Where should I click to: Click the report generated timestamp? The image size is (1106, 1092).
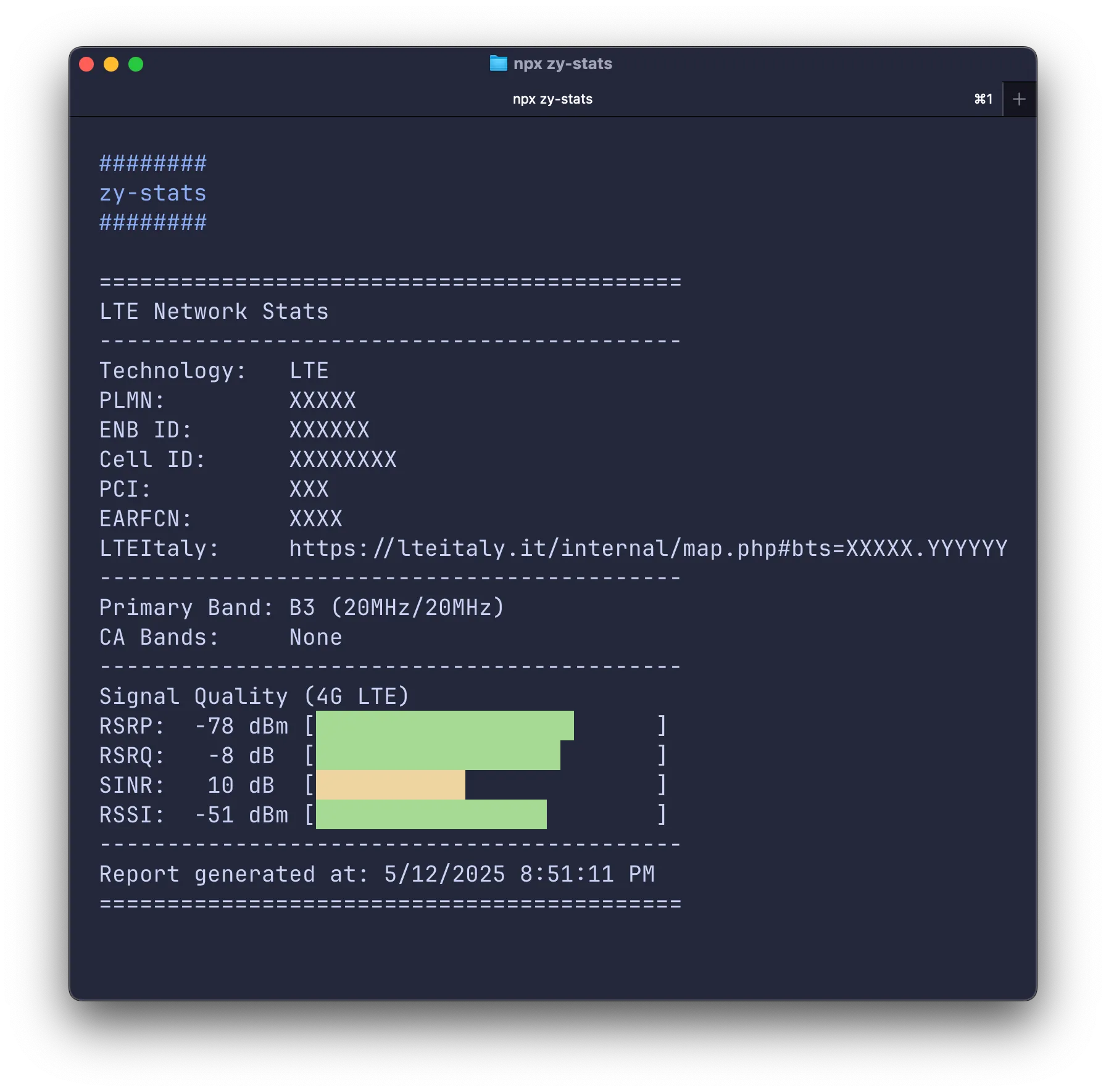tap(518, 874)
